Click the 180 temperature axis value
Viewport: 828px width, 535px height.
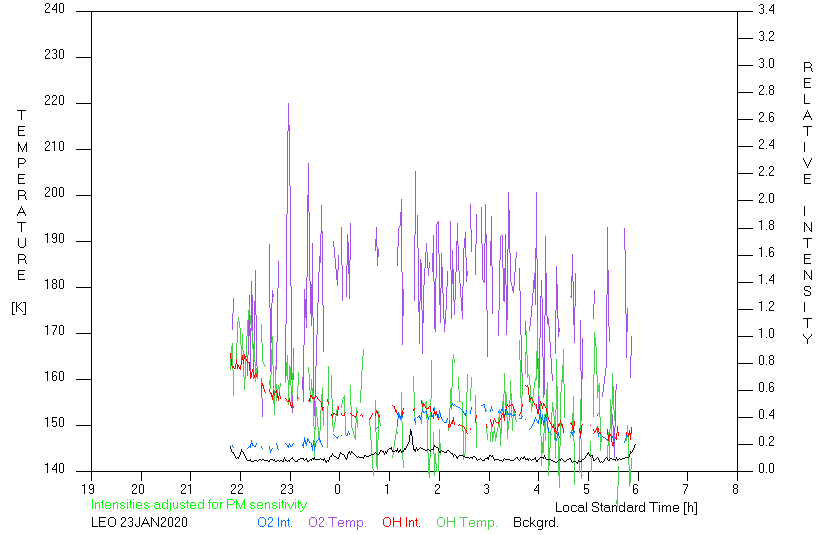54,285
